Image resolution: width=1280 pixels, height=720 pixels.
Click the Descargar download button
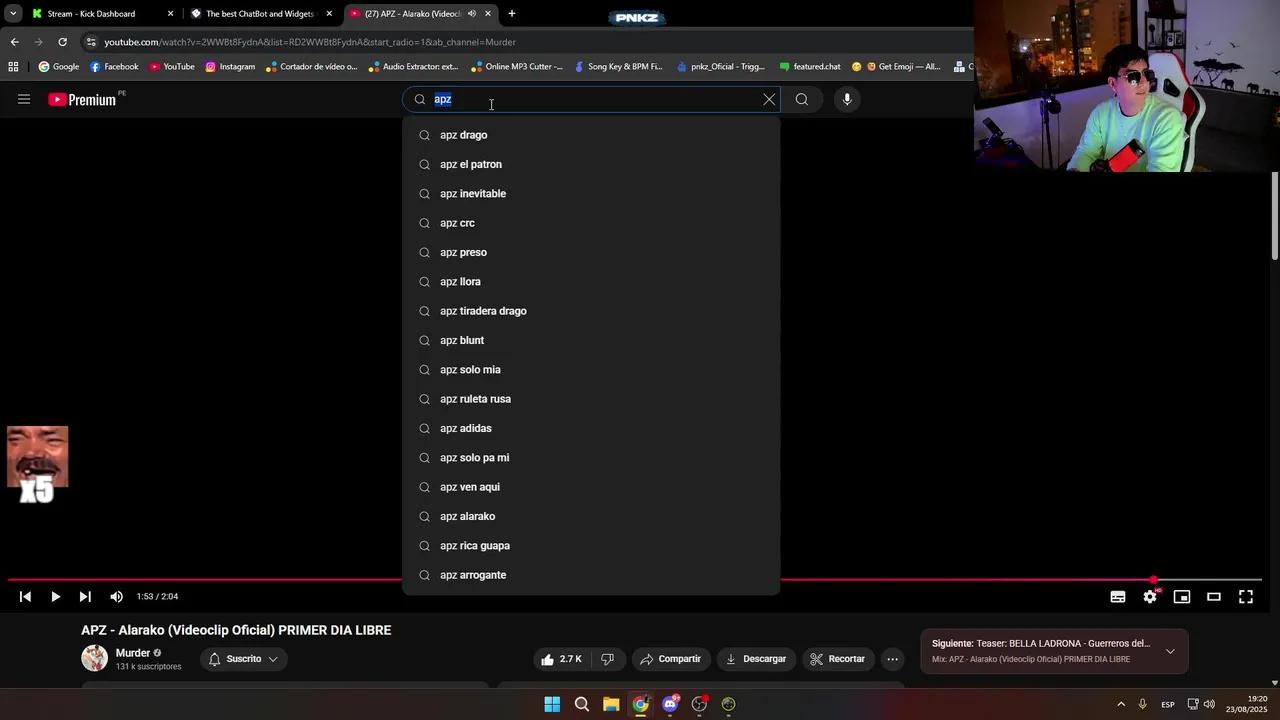point(755,659)
